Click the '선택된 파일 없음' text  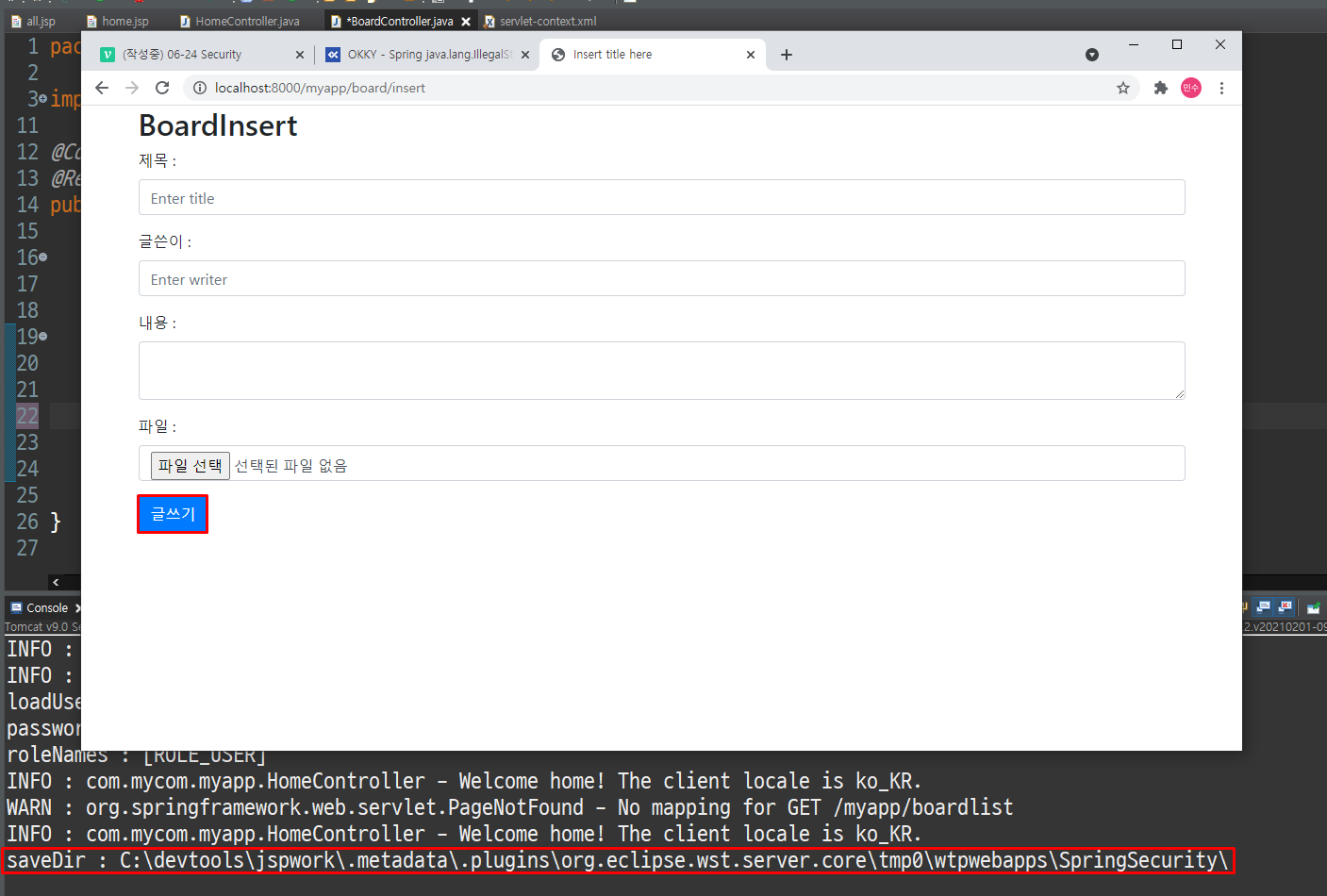[x=290, y=465]
